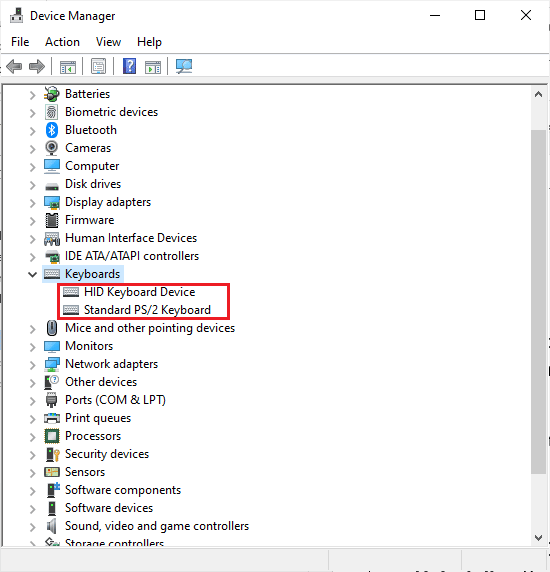The width and height of the screenshot is (550, 572).
Task: Select the Cameras tree label
Action: [x=88, y=148]
